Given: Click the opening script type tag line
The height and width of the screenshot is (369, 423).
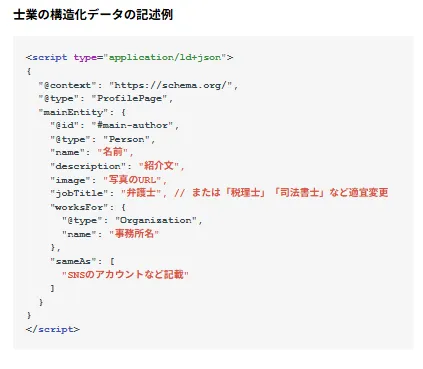Looking at the screenshot, I should tap(129, 57).
